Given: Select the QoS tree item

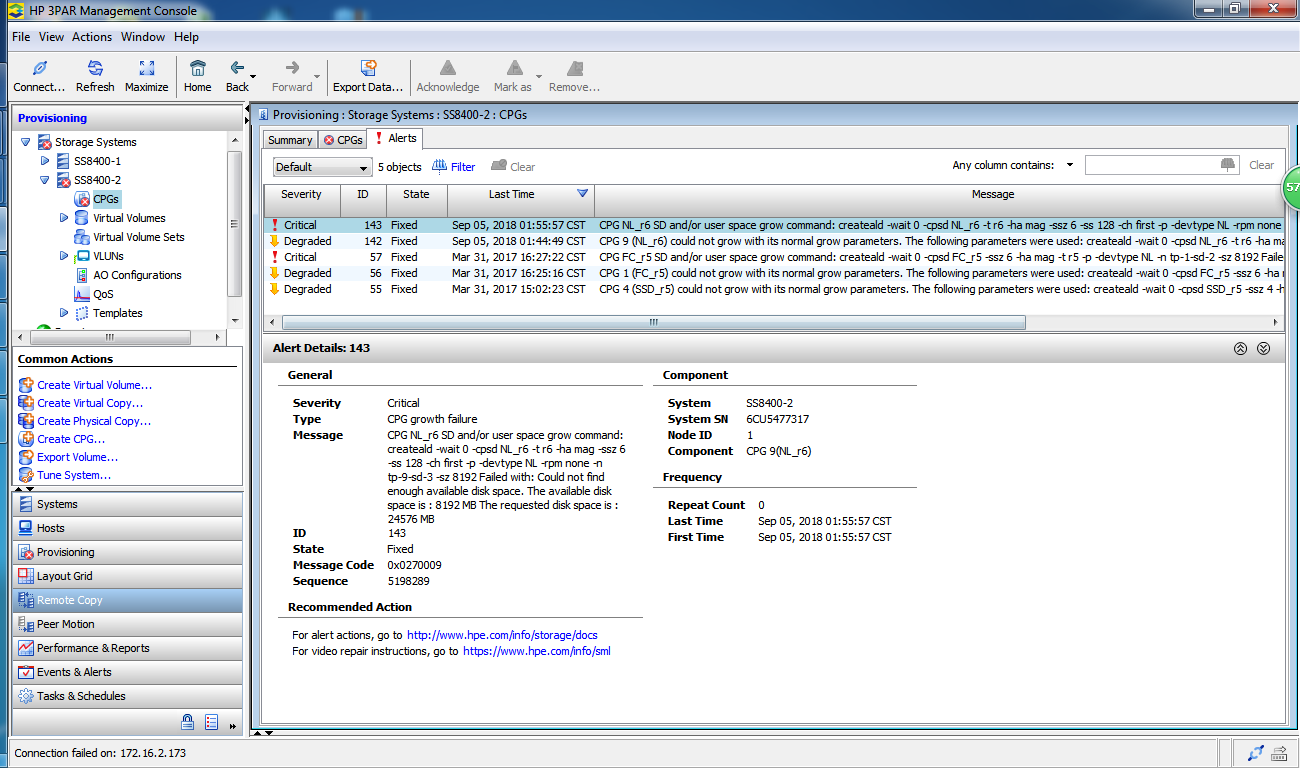Looking at the screenshot, I should (103, 294).
